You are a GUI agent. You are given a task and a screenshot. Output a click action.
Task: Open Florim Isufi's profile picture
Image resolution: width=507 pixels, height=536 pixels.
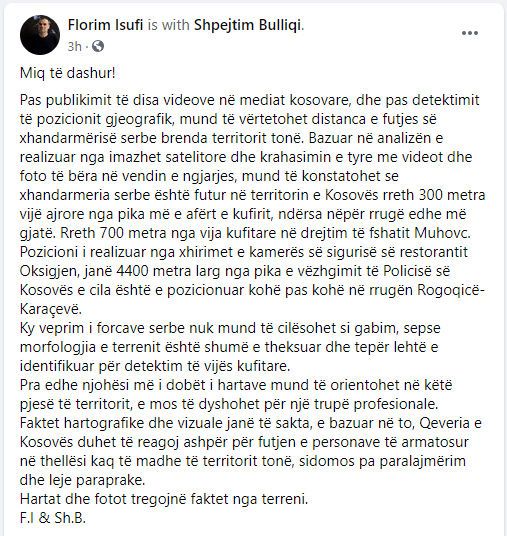click(x=40, y=35)
